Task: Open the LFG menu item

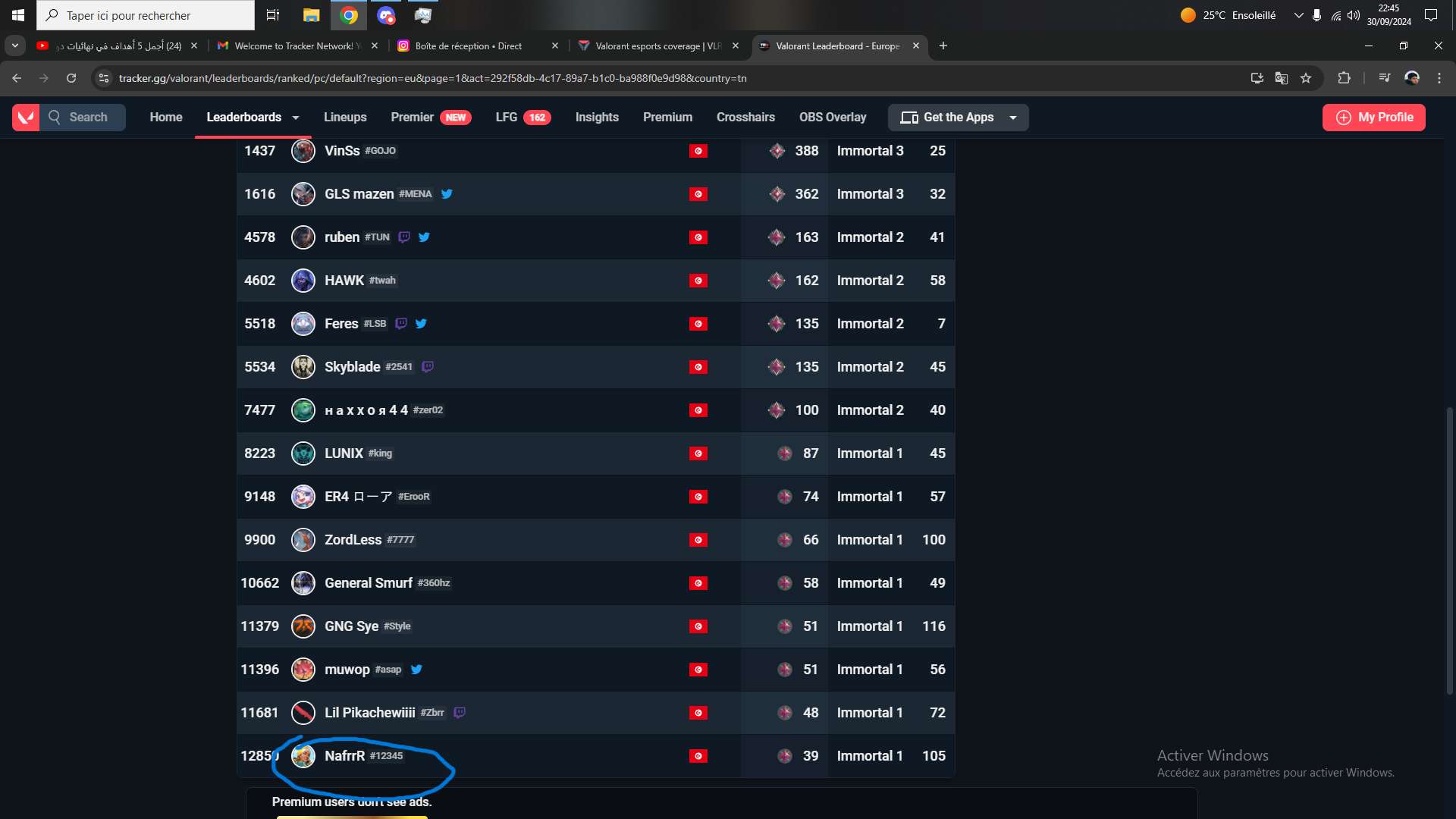Action: coord(523,118)
